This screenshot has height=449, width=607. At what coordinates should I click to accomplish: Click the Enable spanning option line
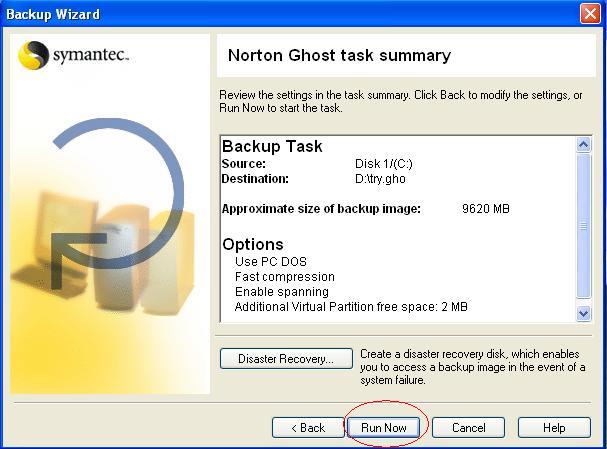(x=282, y=292)
